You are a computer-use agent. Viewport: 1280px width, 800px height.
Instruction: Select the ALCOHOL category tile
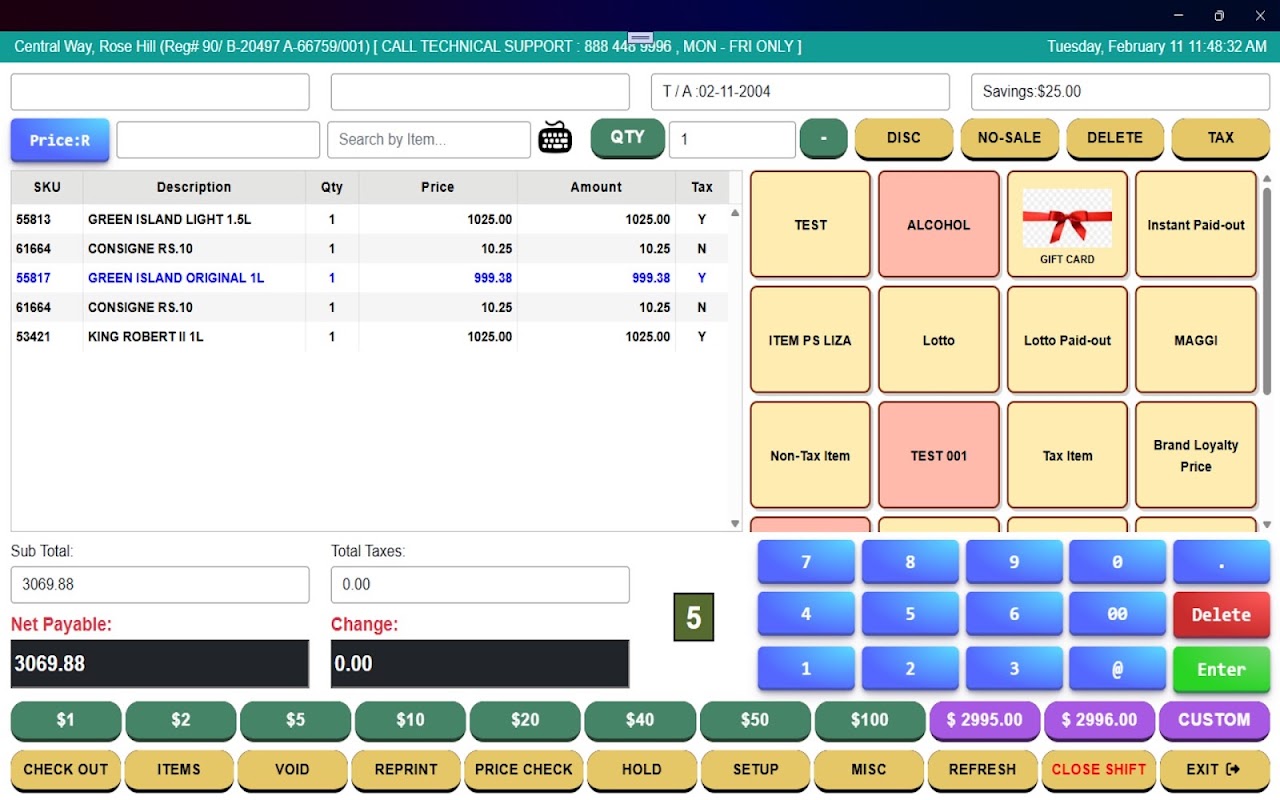point(938,224)
